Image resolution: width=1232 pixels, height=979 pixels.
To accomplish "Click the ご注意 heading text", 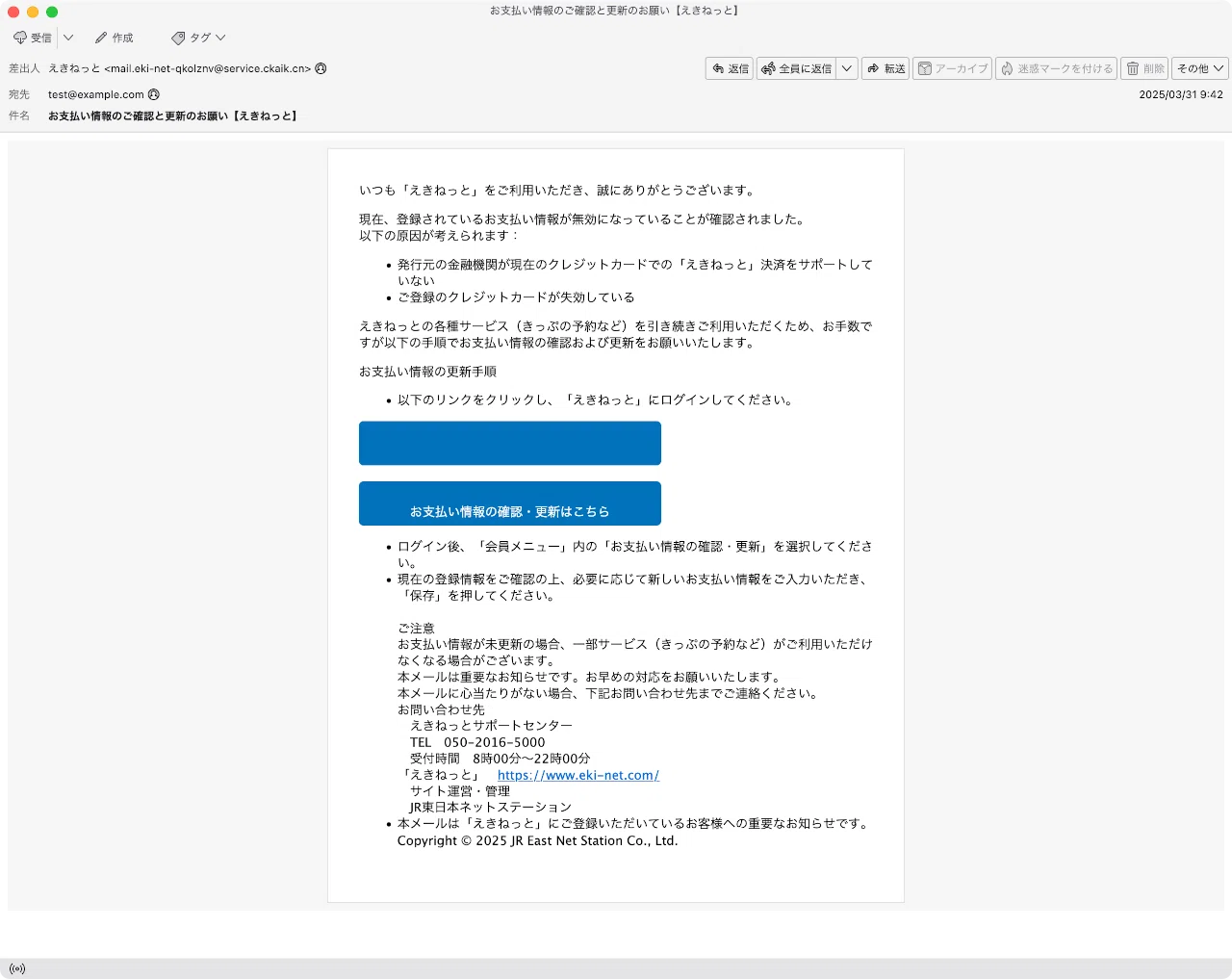I will click(416, 628).
